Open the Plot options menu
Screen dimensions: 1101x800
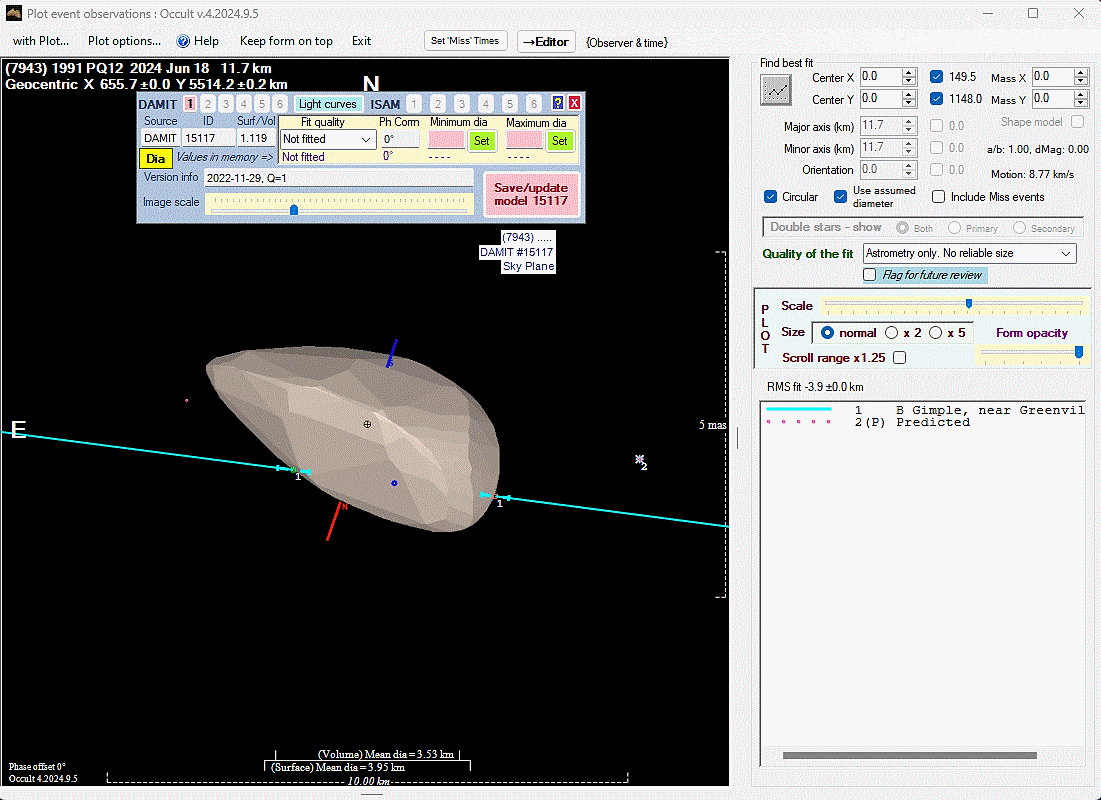pyautogui.click(x=124, y=41)
